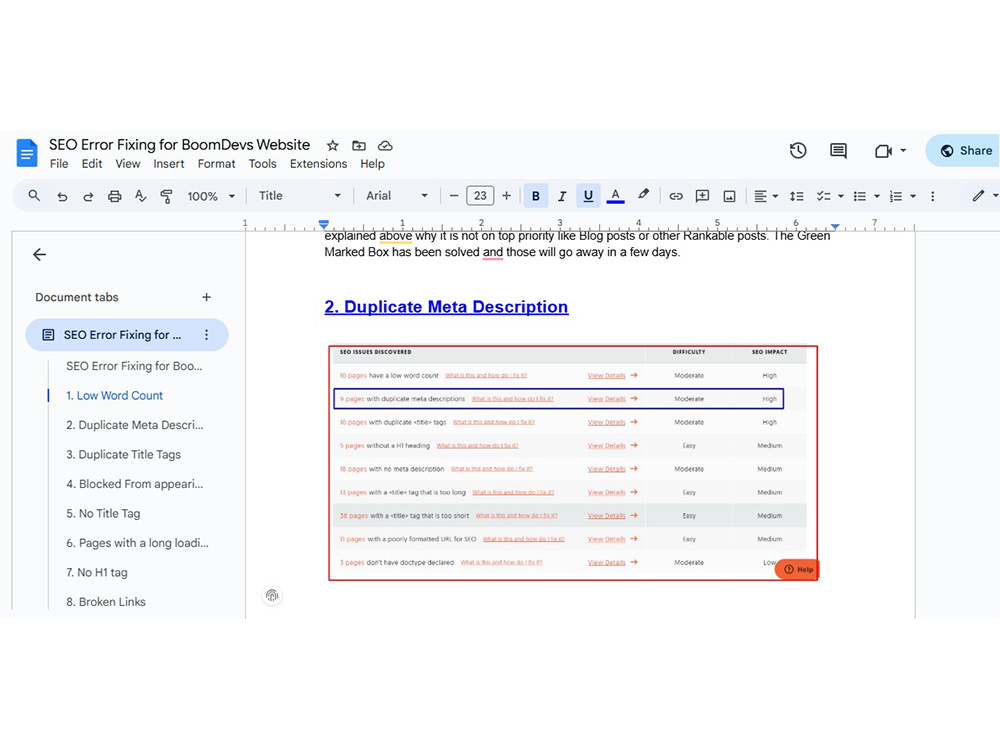1000x750 pixels.
Task: Print the document
Action: tap(115, 196)
